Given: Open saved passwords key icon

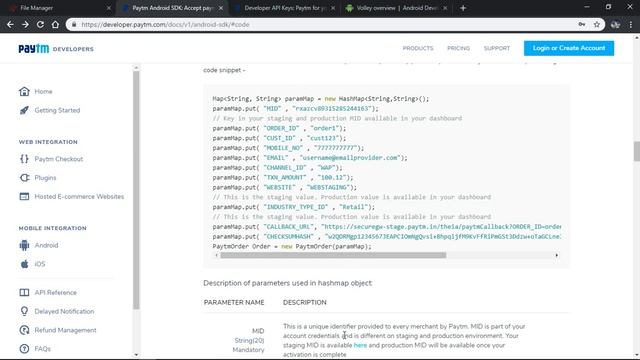Looking at the screenshot, I should 582,24.
